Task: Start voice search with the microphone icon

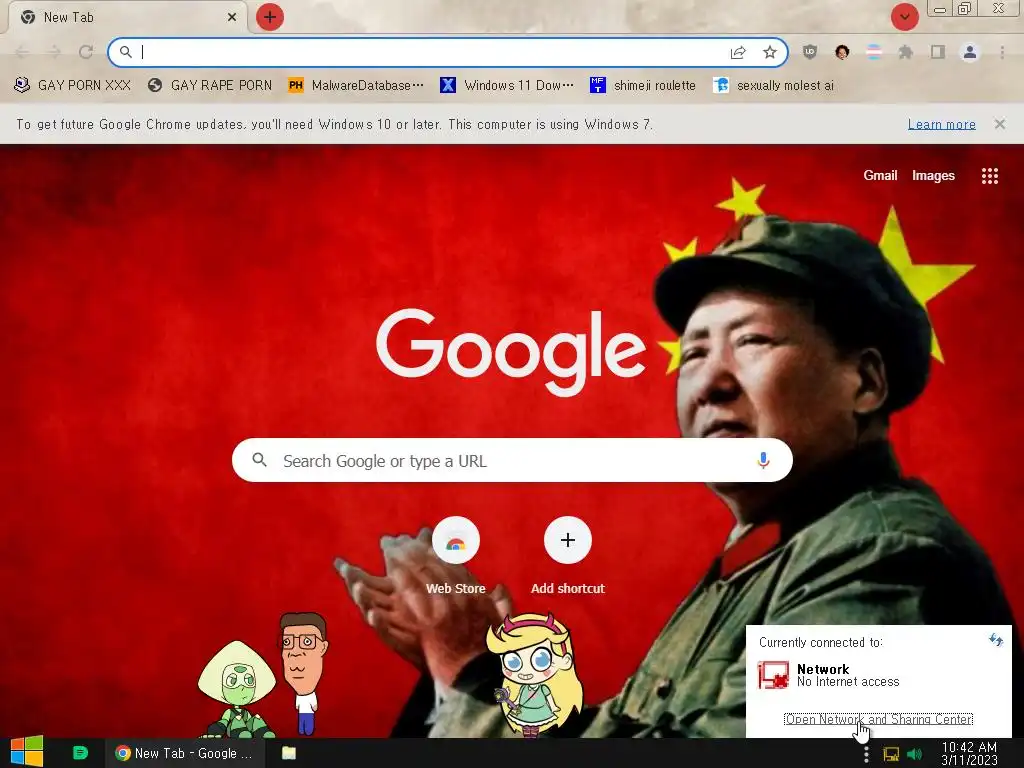Action: point(763,460)
